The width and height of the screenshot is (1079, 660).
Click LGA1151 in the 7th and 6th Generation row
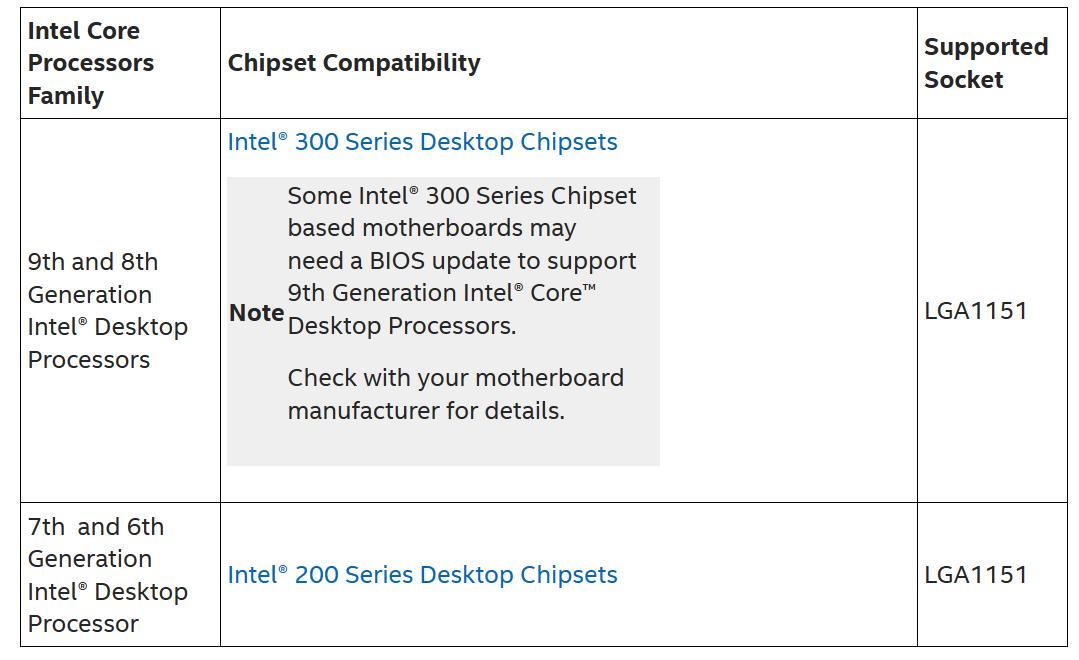click(x=976, y=575)
